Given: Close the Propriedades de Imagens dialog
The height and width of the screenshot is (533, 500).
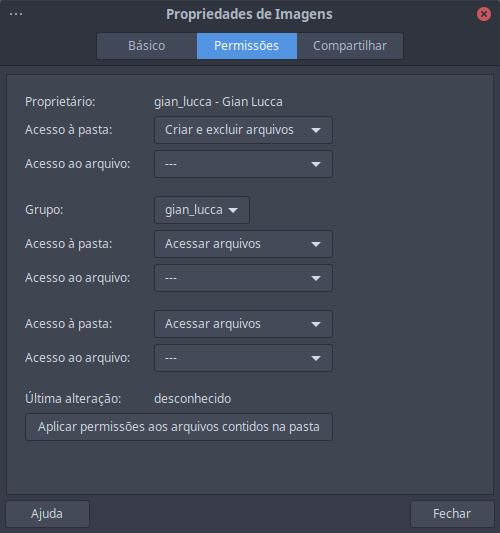Looking at the screenshot, I should [484, 14].
